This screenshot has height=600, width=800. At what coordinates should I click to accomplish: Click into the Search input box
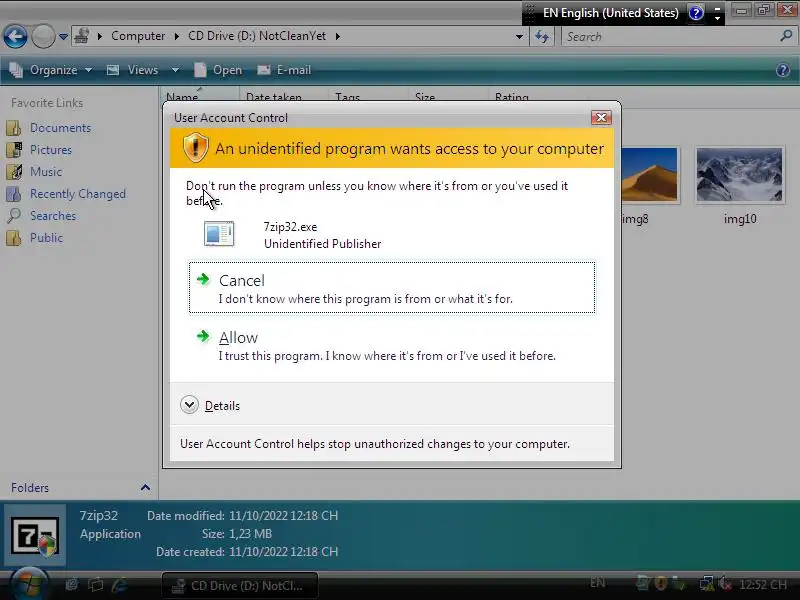(x=668, y=37)
